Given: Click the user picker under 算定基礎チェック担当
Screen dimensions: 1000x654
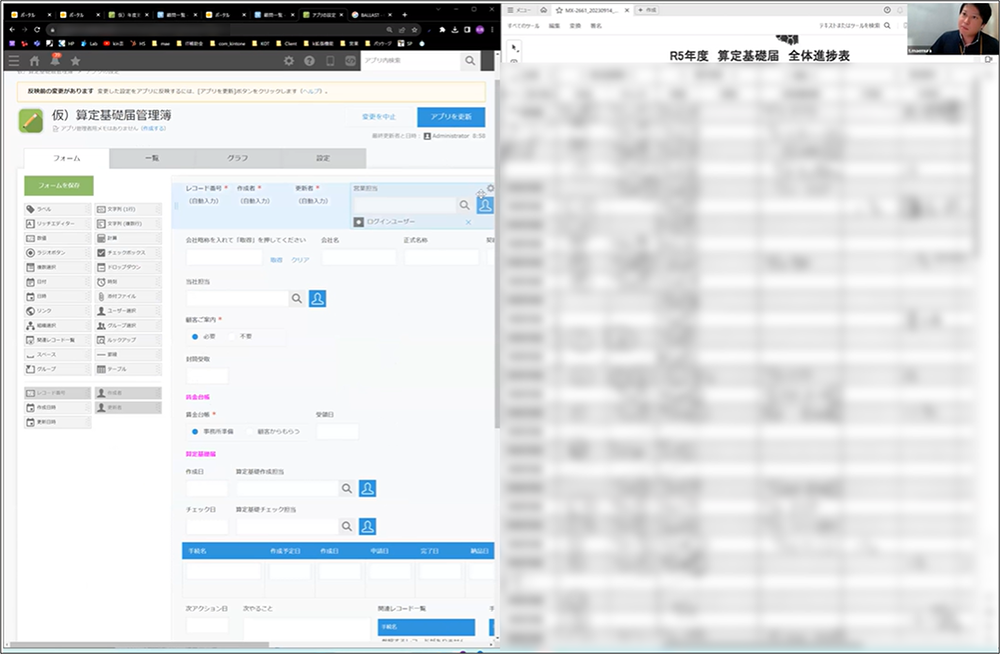Looking at the screenshot, I should [x=367, y=526].
